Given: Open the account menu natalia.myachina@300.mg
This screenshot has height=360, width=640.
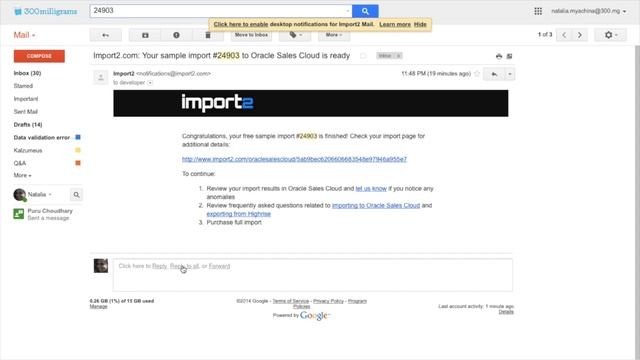Looking at the screenshot, I should pos(589,11).
